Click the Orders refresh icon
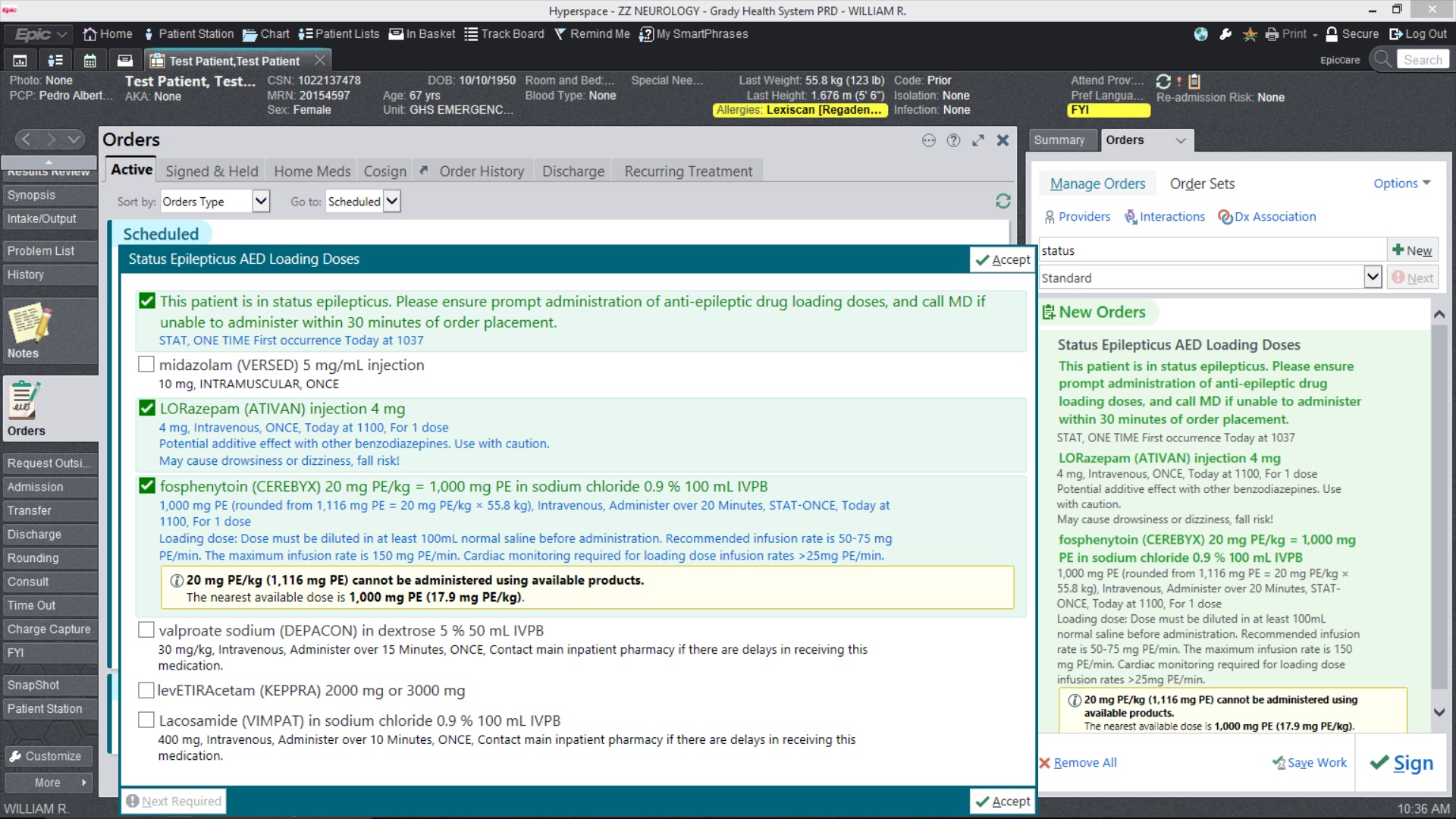Image resolution: width=1456 pixels, height=819 pixels. pos(1003,201)
